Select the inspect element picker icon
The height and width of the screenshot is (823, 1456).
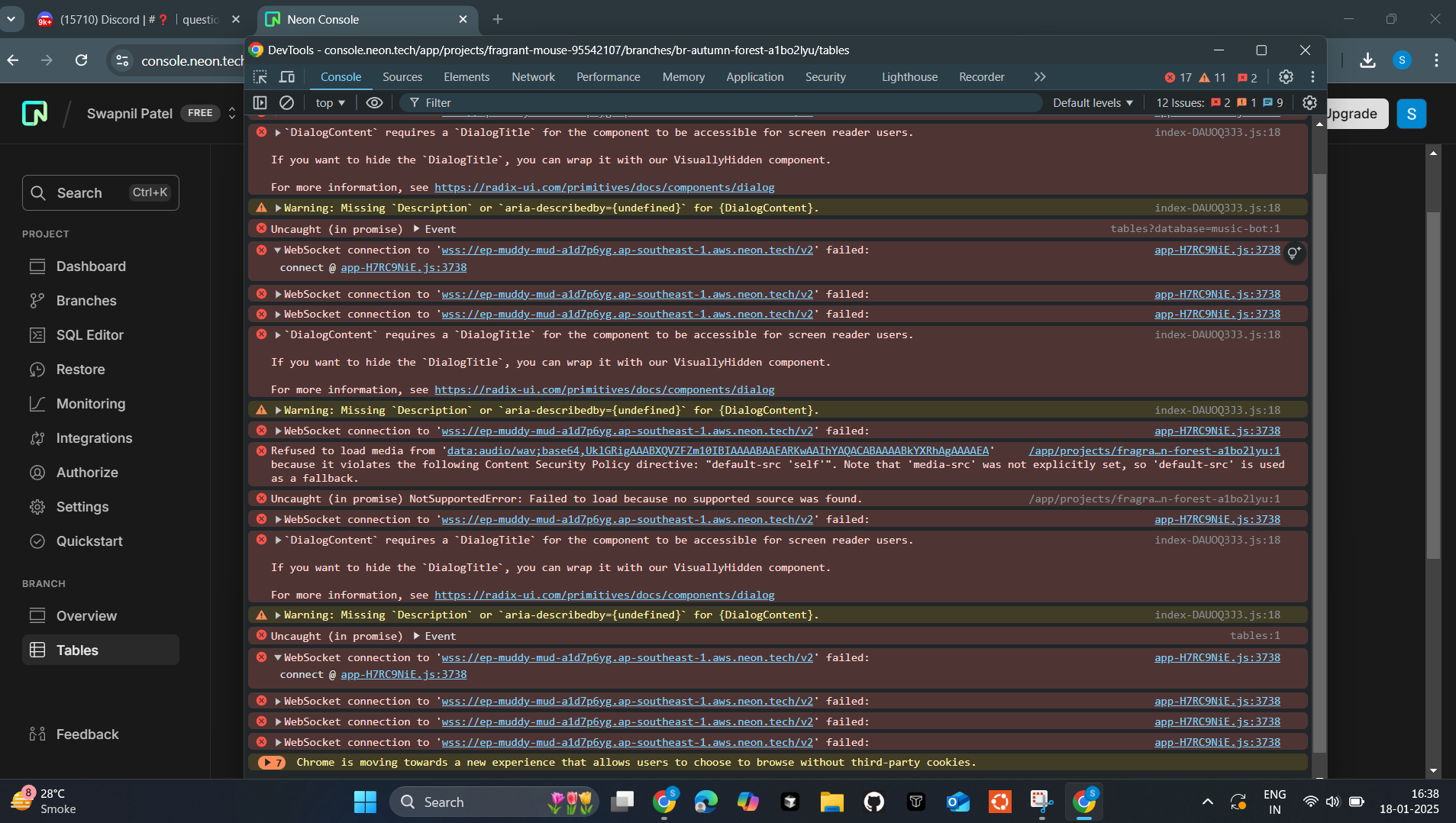coord(260,77)
